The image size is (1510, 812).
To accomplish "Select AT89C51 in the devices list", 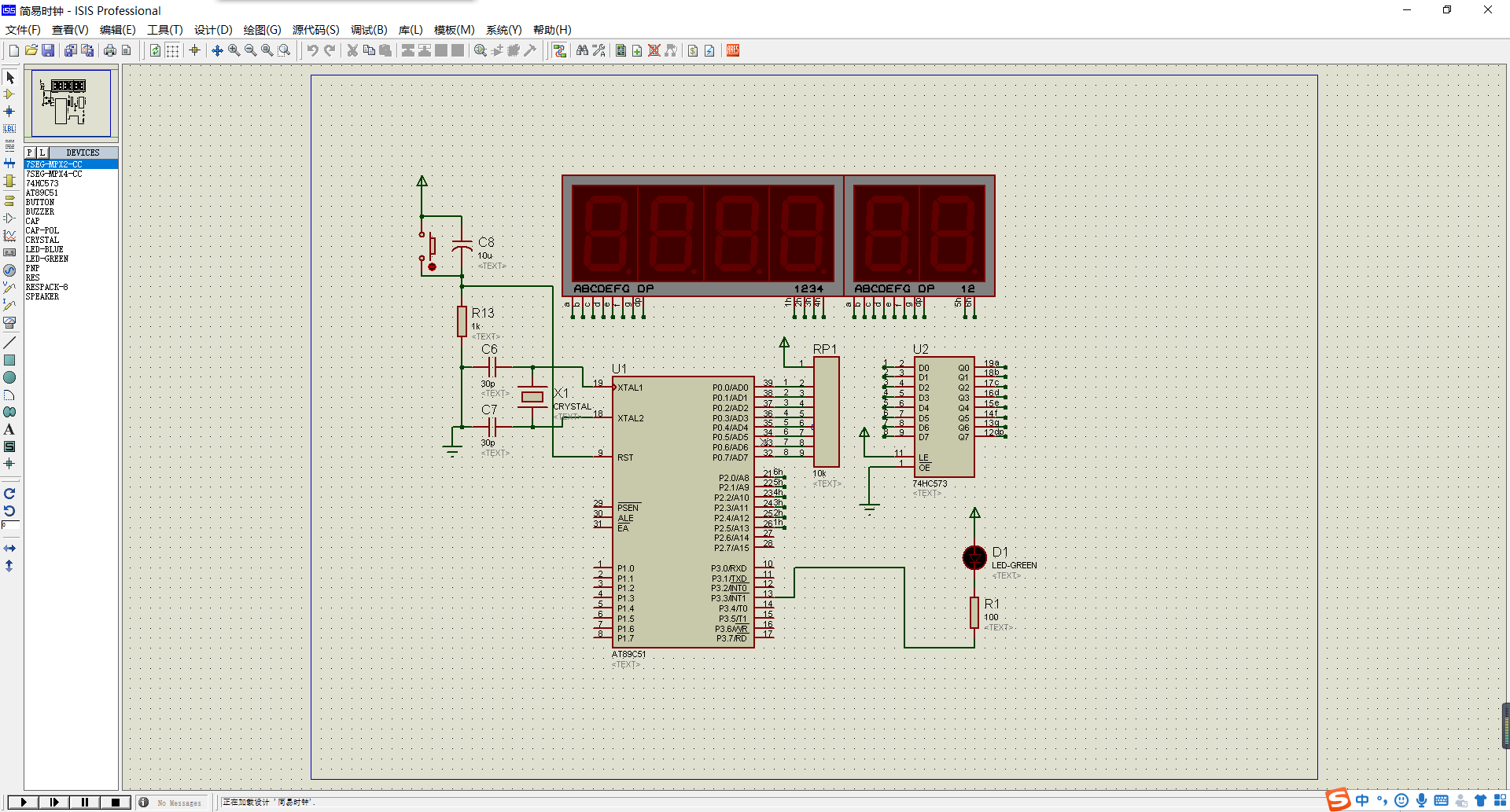I will 72,193.
